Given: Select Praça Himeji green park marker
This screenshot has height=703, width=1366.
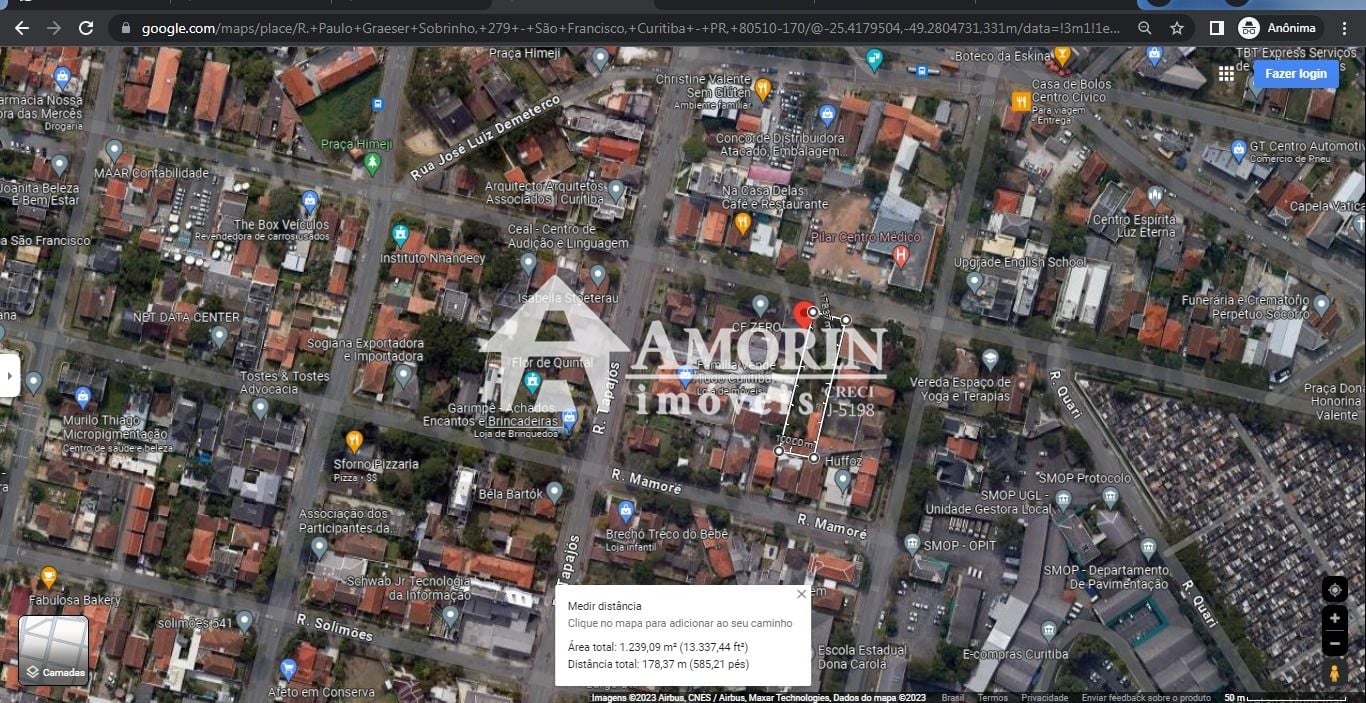Looking at the screenshot, I should 373,163.
